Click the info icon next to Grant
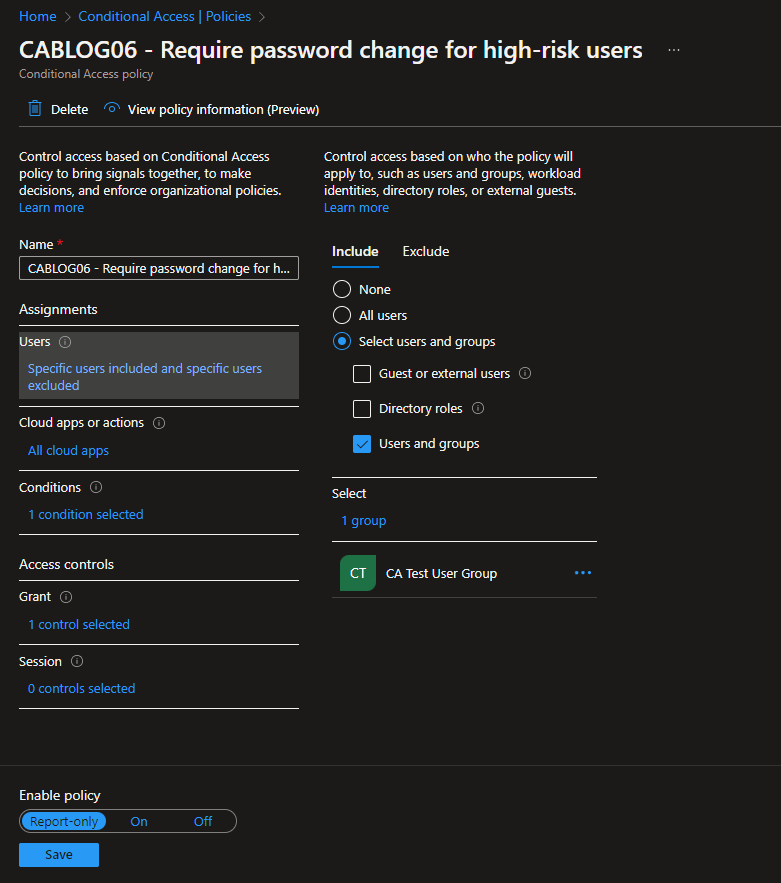The width and height of the screenshot is (781, 883). (x=66, y=597)
